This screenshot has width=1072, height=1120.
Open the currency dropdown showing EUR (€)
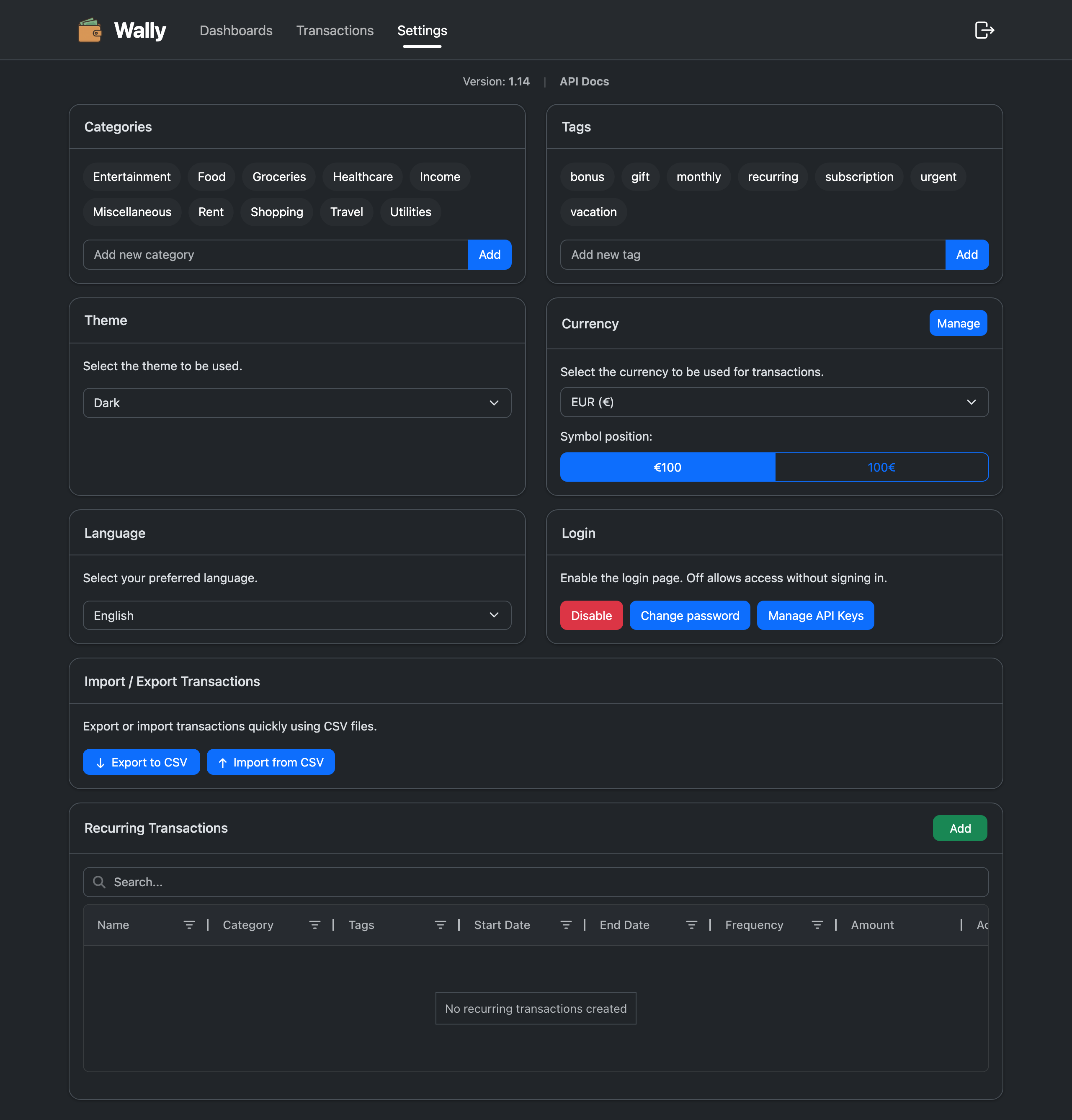tap(774, 402)
